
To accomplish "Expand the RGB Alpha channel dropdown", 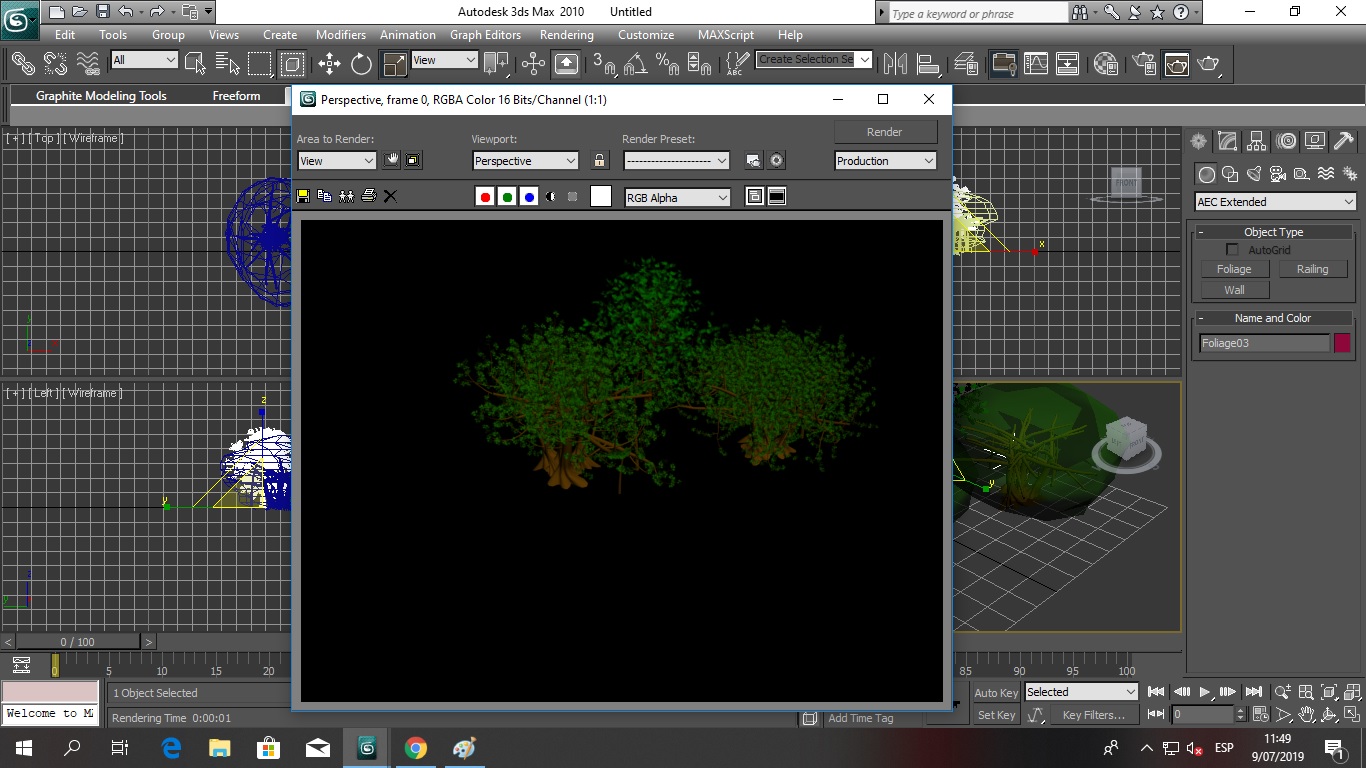I will (x=677, y=198).
